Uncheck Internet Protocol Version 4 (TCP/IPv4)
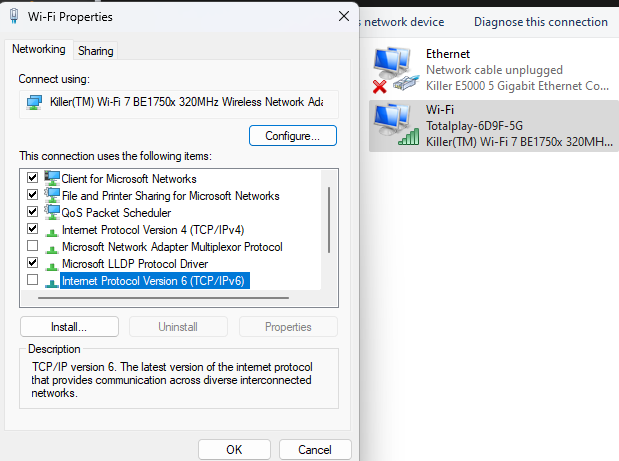This screenshot has width=619, height=461. click(32, 229)
